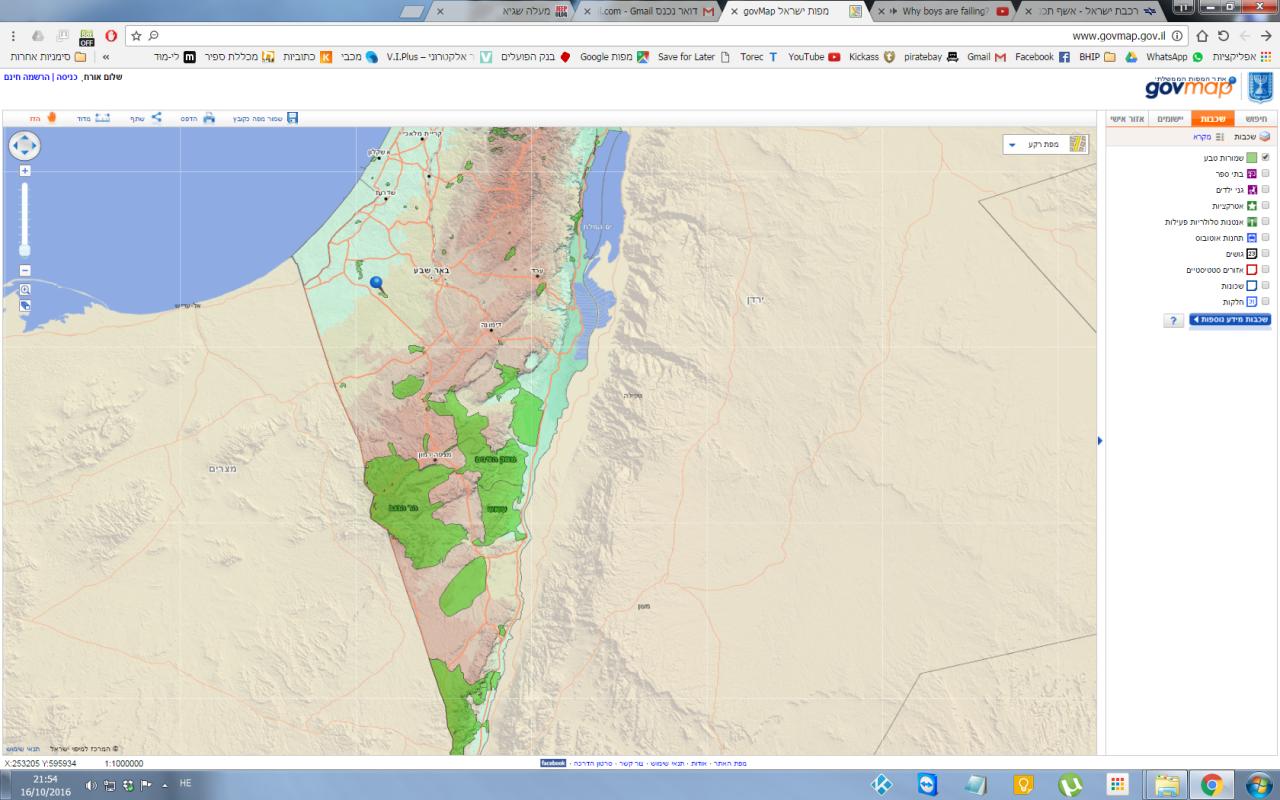Select the measure distance tool
This screenshot has height=800, width=1280.
tap(102, 118)
